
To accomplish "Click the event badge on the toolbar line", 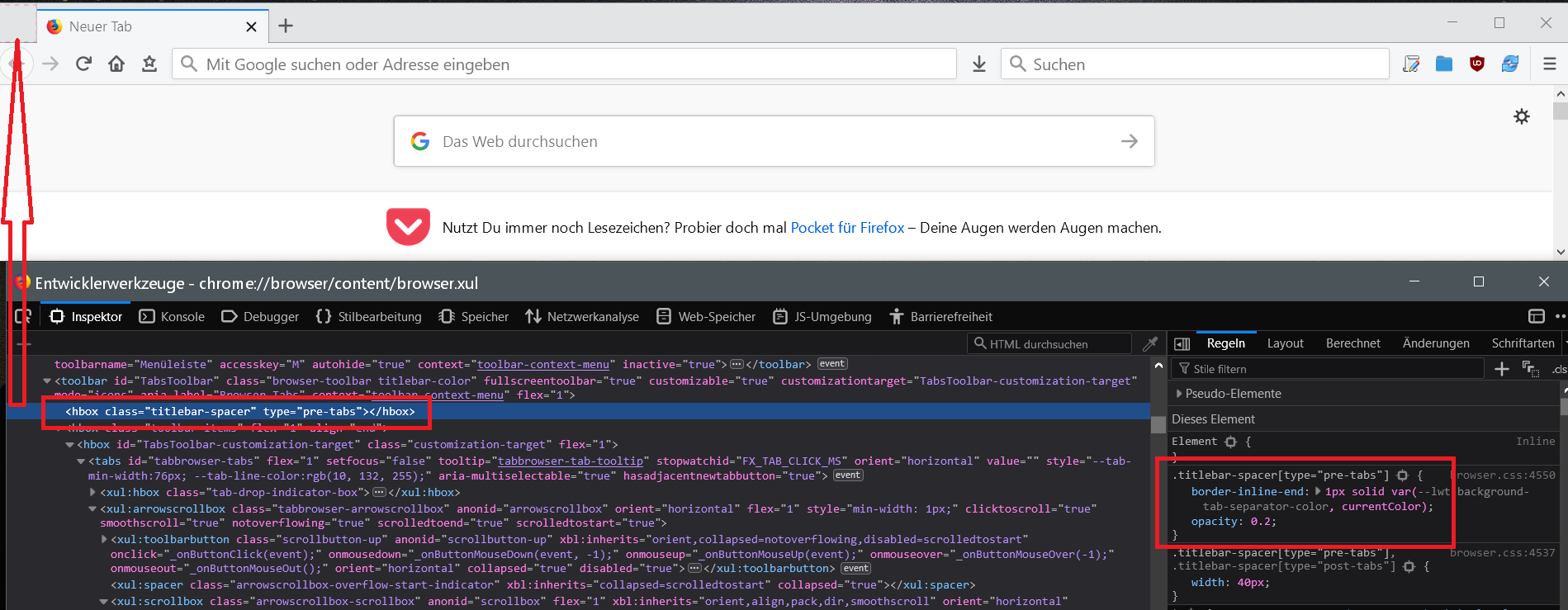I will point(832,364).
